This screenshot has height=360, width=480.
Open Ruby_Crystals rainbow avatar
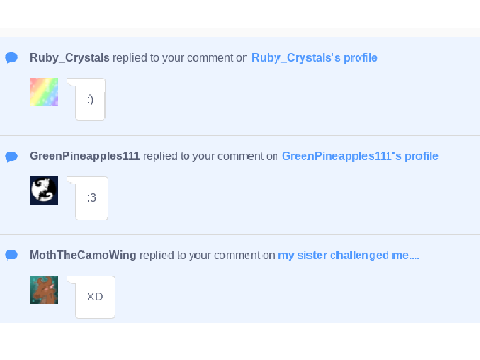pyautogui.click(x=44, y=92)
